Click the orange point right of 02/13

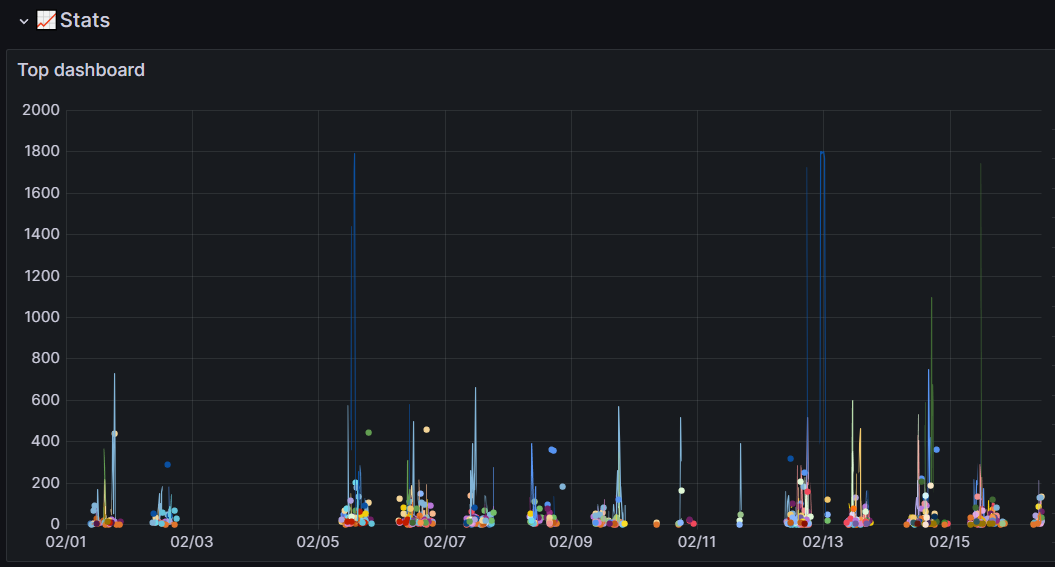(828, 500)
